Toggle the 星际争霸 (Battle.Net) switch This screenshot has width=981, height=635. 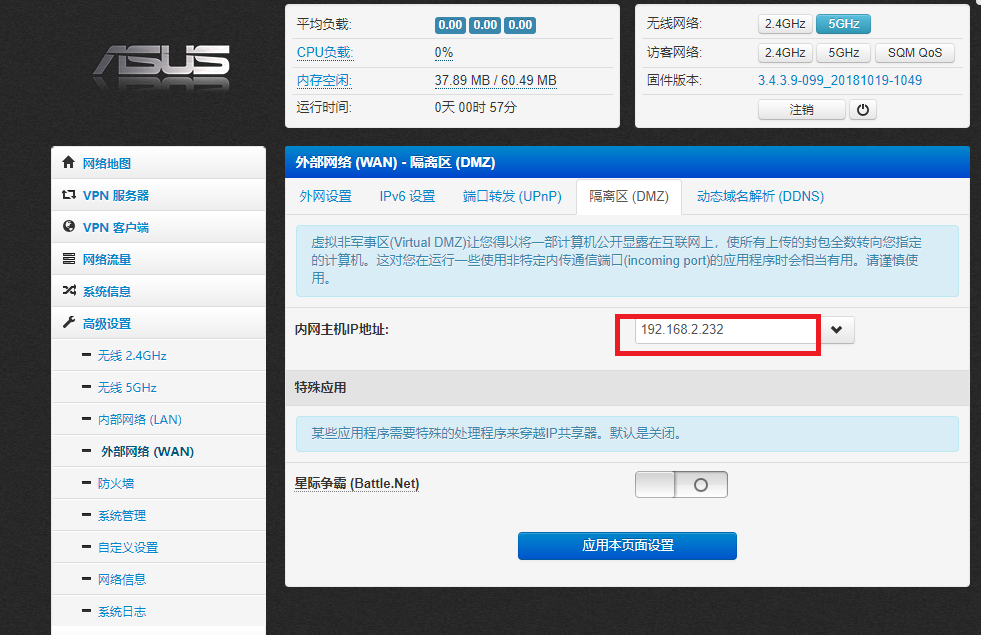pos(681,484)
